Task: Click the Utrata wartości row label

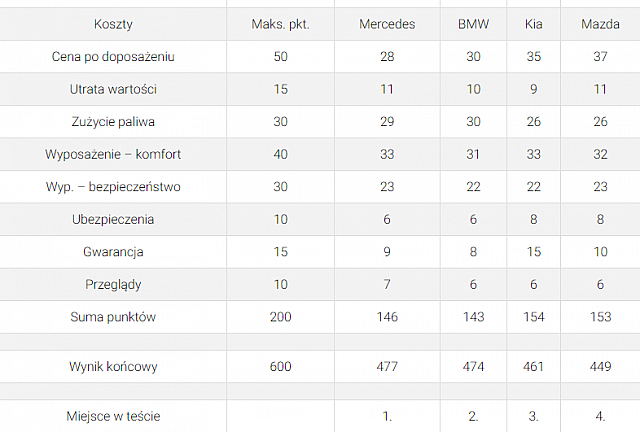Action: pyautogui.click(x=113, y=89)
